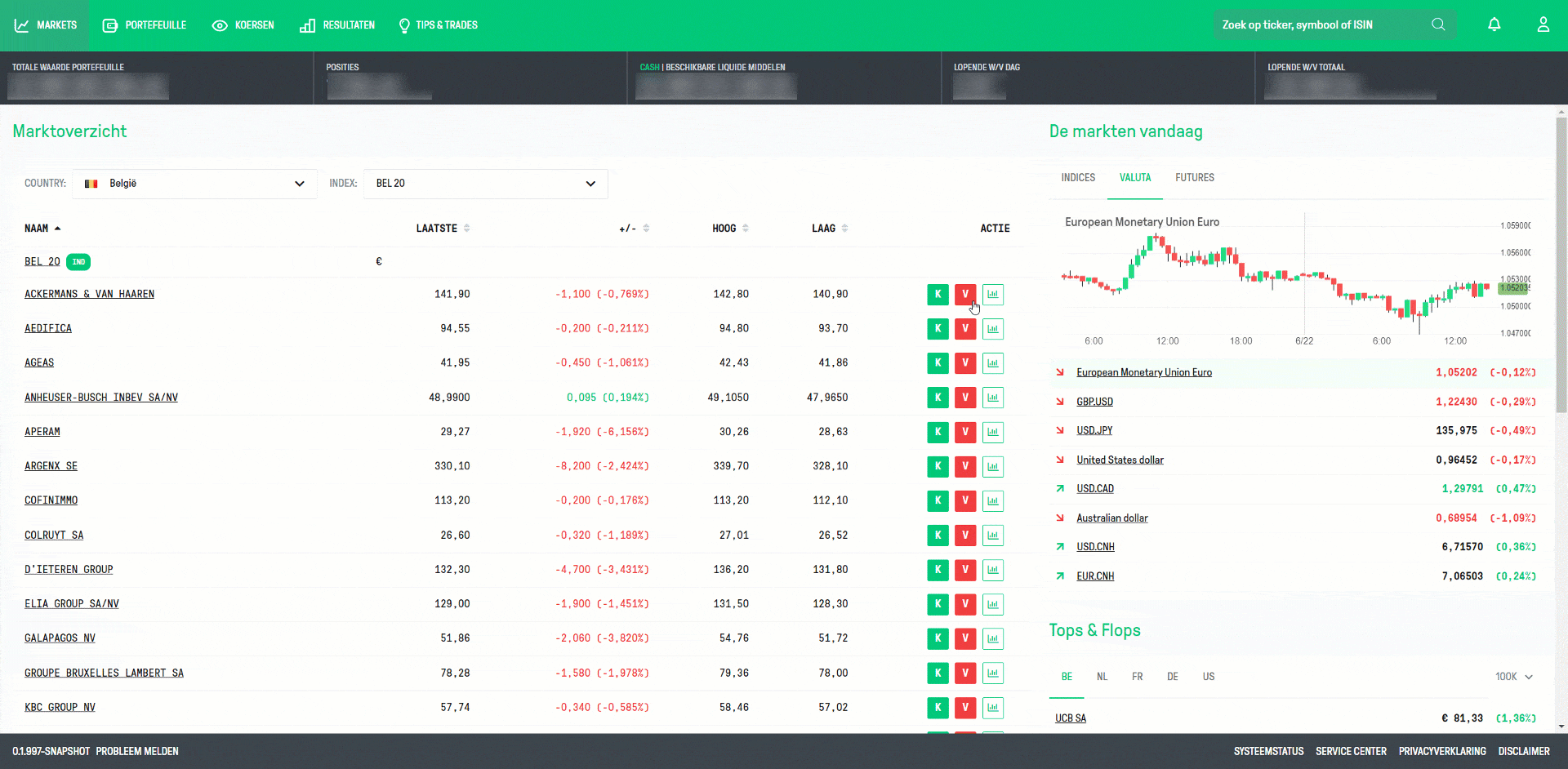Open the AGEAS stock link

click(x=39, y=363)
